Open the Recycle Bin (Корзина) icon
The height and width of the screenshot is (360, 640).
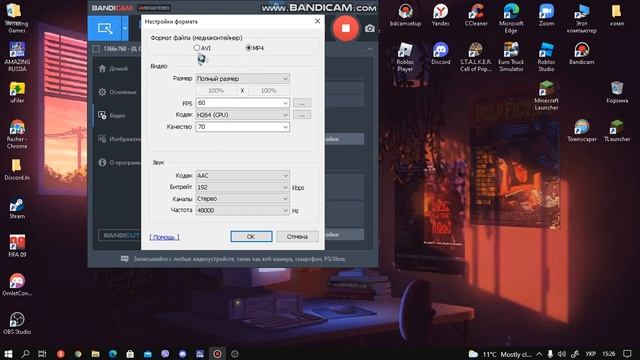pyautogui.click(x=617, y=92)
